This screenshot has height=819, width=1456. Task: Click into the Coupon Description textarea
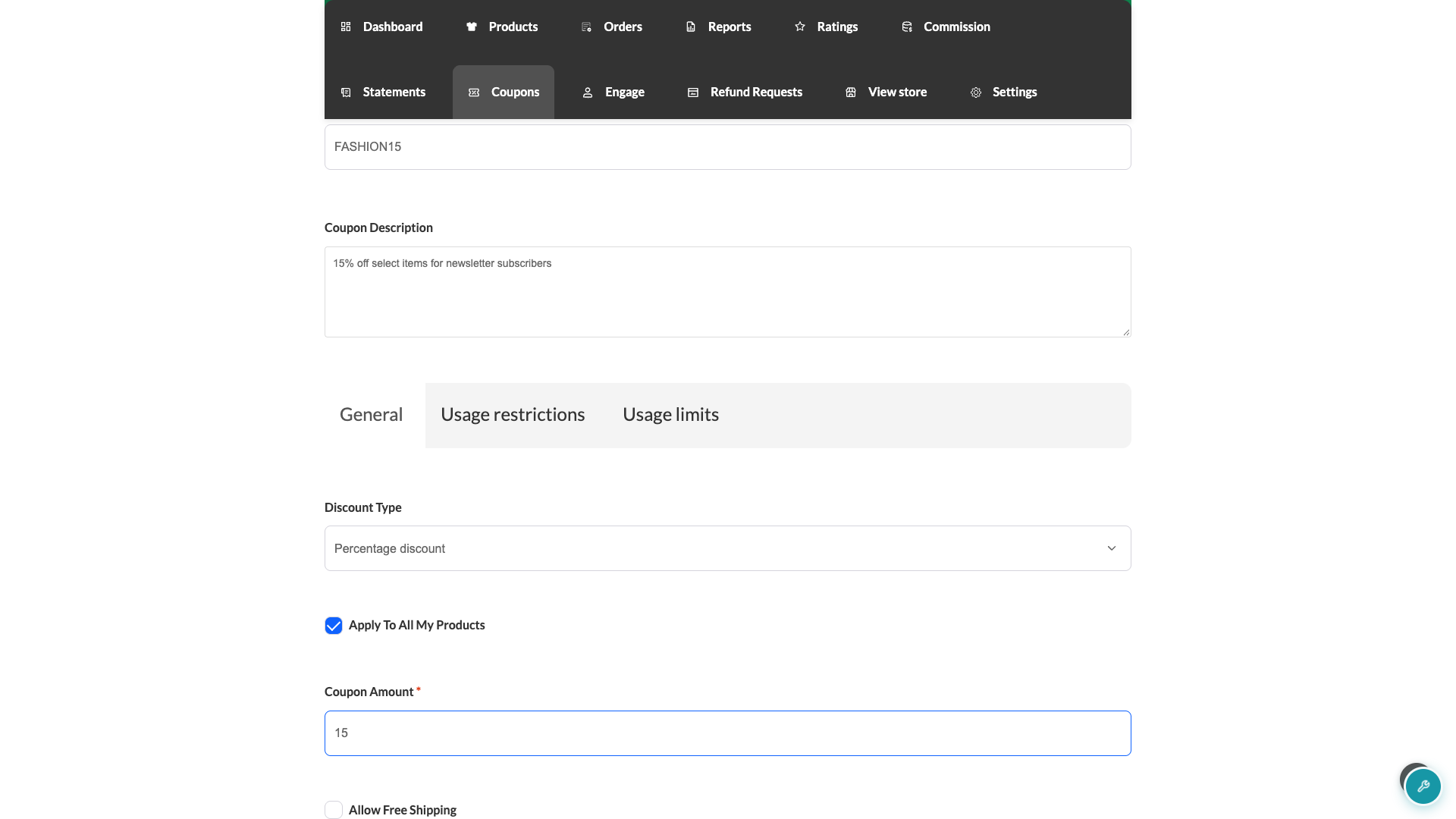728,292
